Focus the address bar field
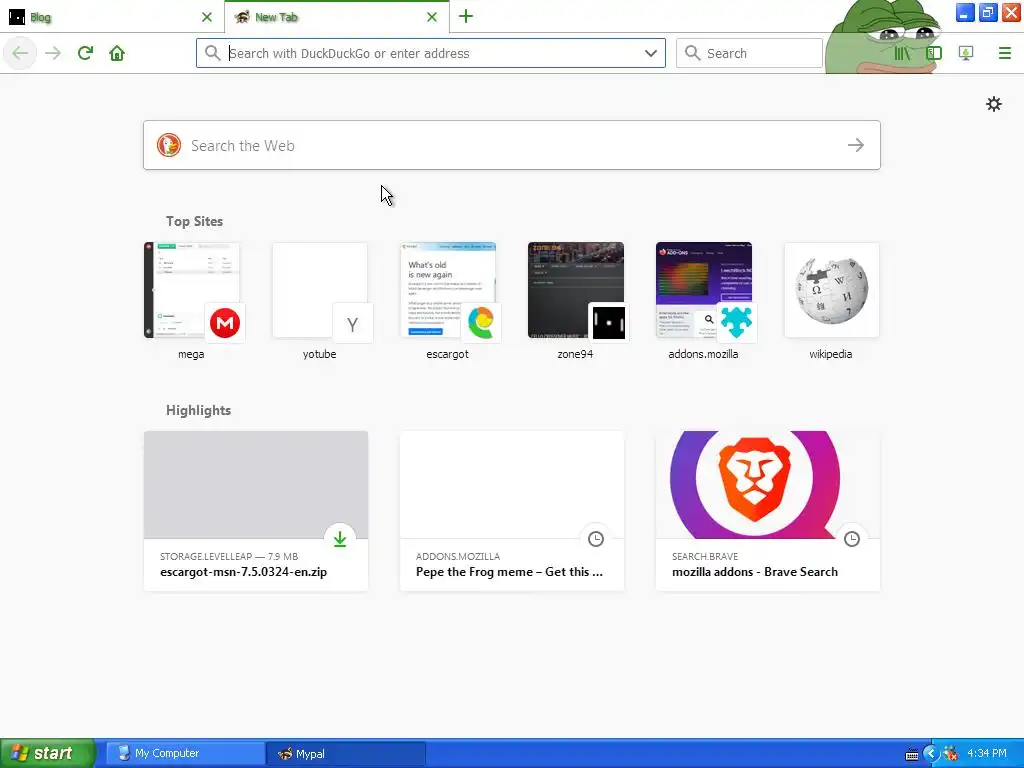 [x=431, y=53]
